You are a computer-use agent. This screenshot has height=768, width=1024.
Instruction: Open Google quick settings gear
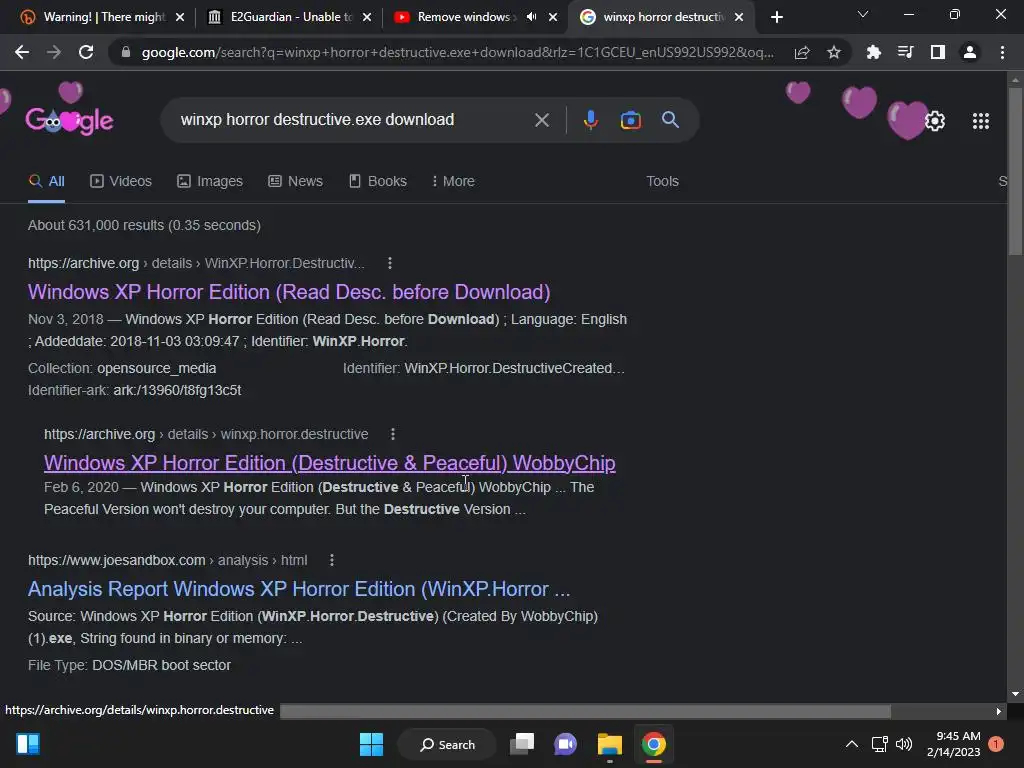(935, 121)
